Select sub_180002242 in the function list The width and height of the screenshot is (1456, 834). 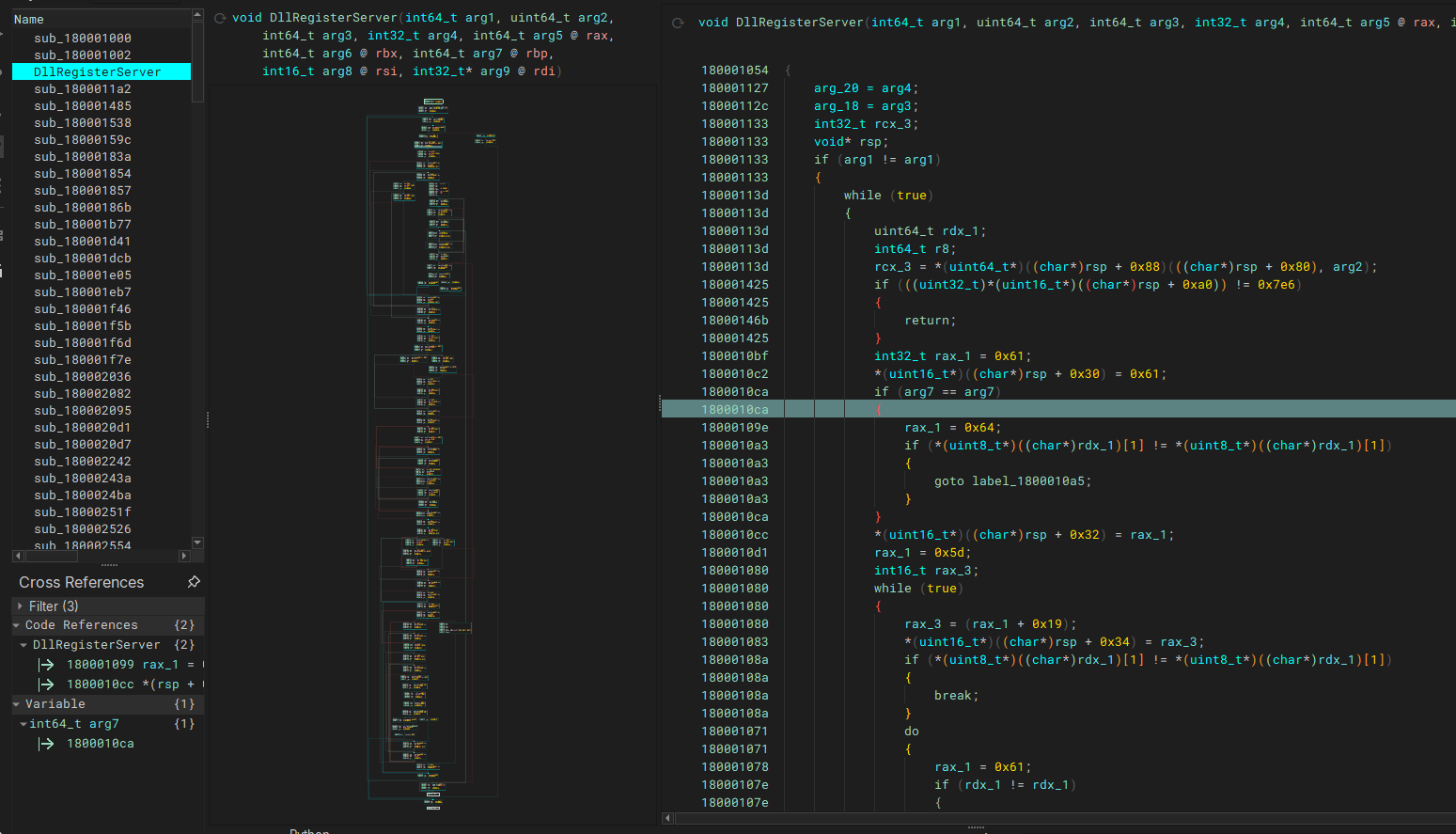tap(102, 461)
